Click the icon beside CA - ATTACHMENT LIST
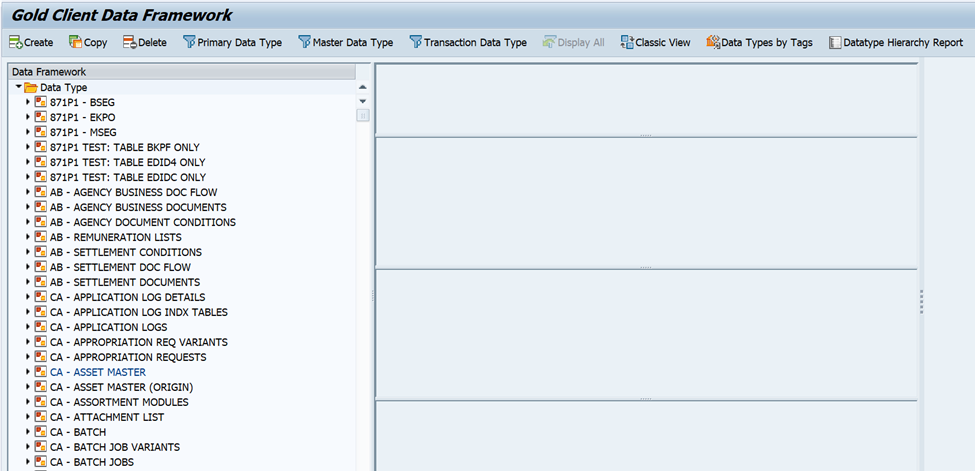 click(40, 417)
